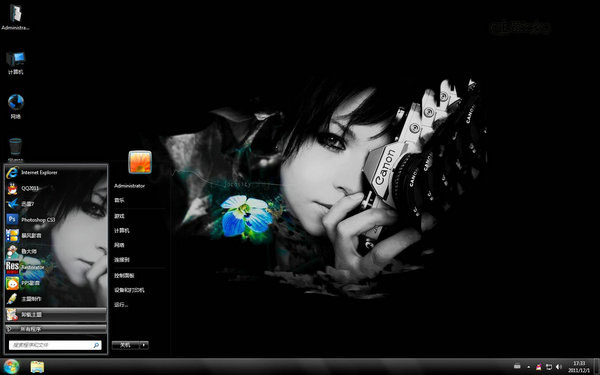Select the 卸载主题 uninstall theme entry
The width and height of the screenshot is (600, 375).
(56, 315)
